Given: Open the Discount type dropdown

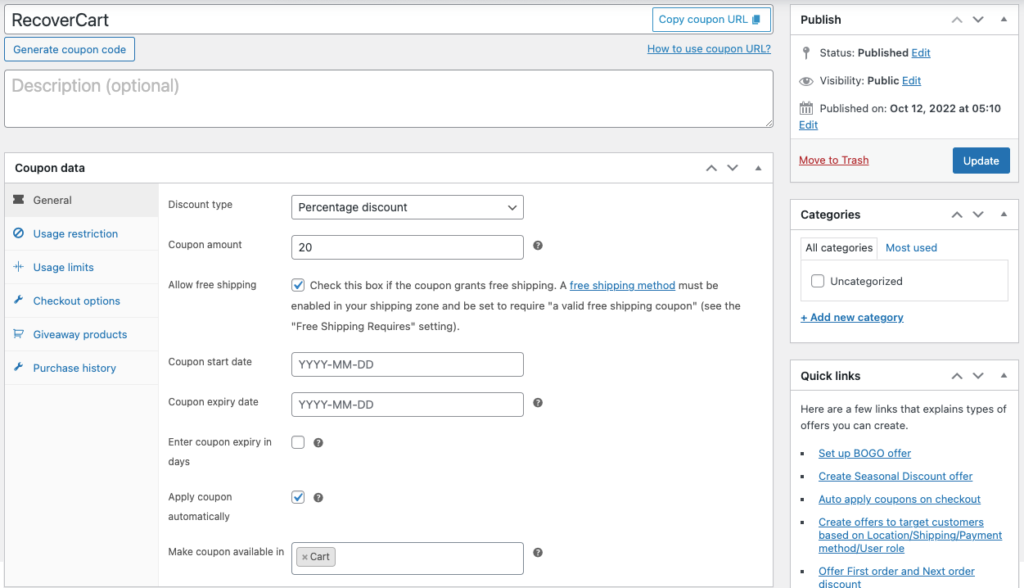Looking at the screenshot, I should [407, 207].
